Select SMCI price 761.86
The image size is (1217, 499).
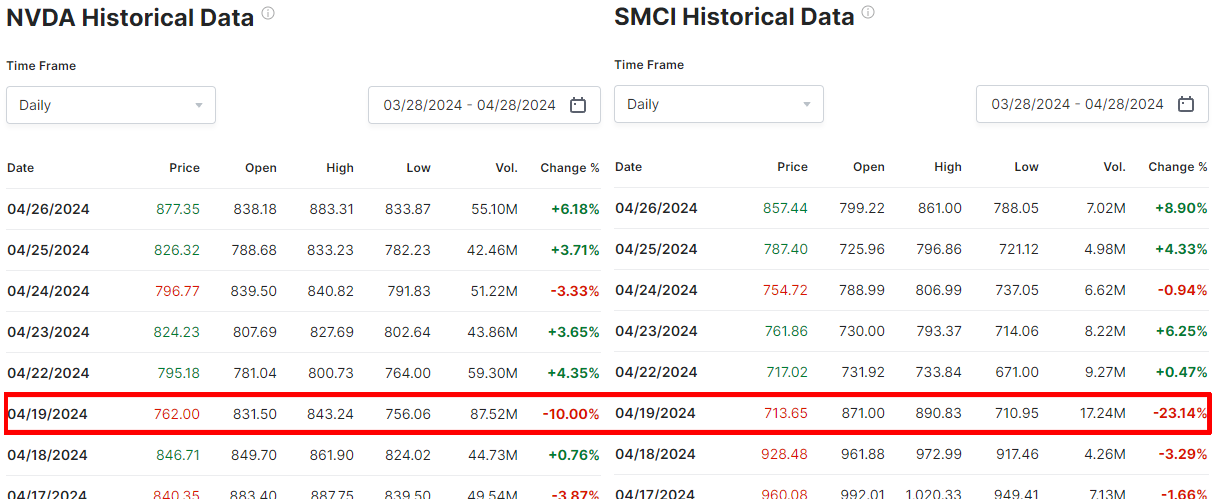(x=785, y=331)
